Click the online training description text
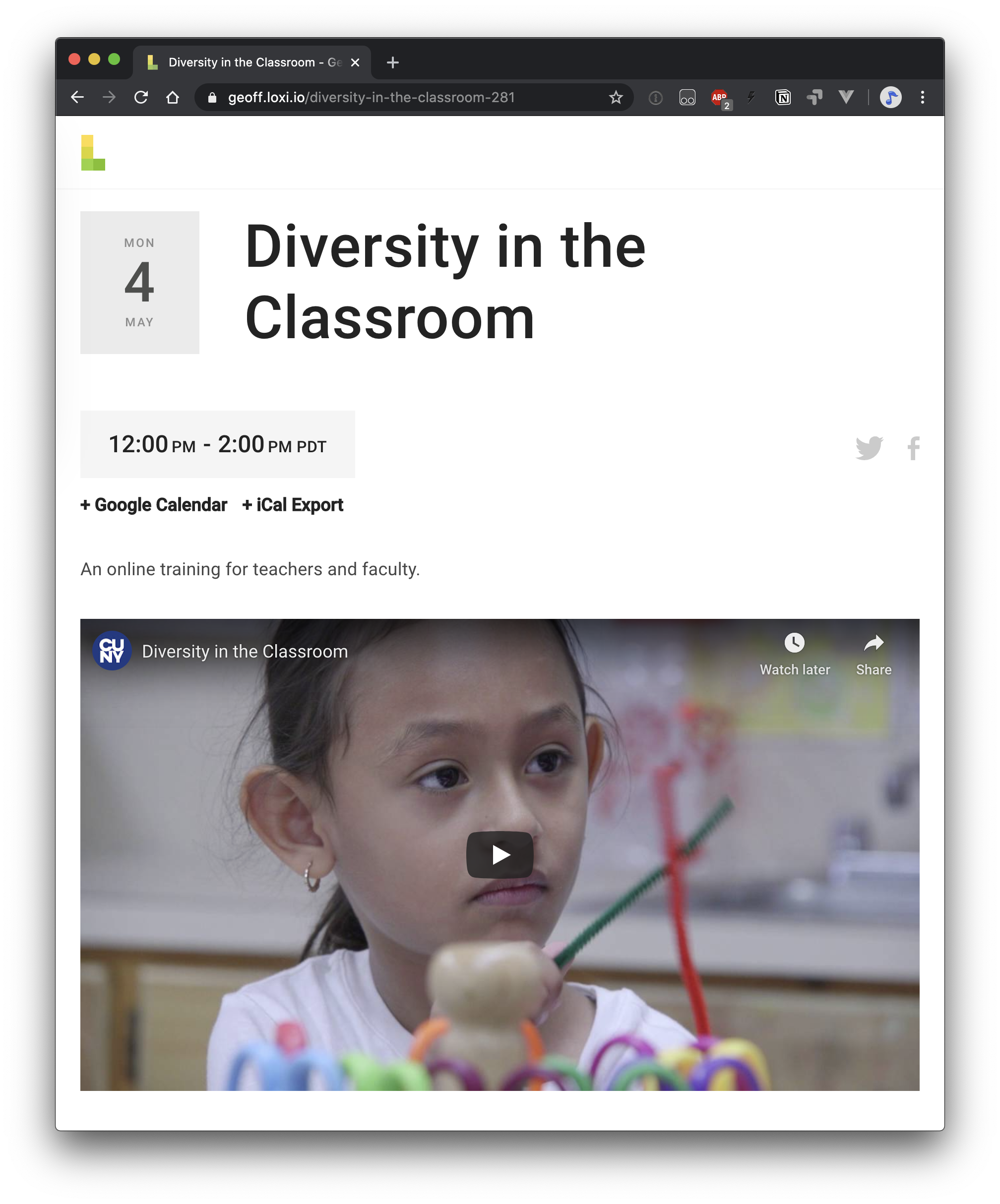This screenshot has height=1204, width=1000. [250, 569]
